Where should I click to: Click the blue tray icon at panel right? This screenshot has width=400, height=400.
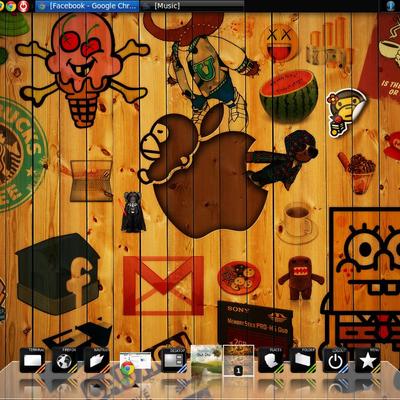391,6
